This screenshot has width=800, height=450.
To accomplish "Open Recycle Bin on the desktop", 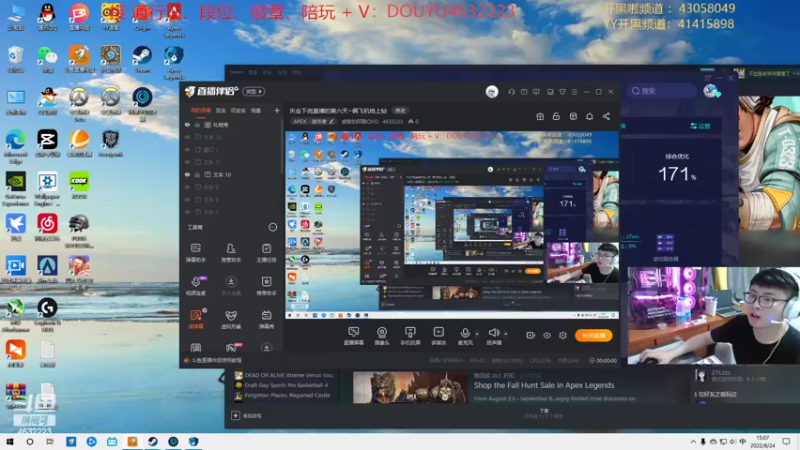I will 16,59.
